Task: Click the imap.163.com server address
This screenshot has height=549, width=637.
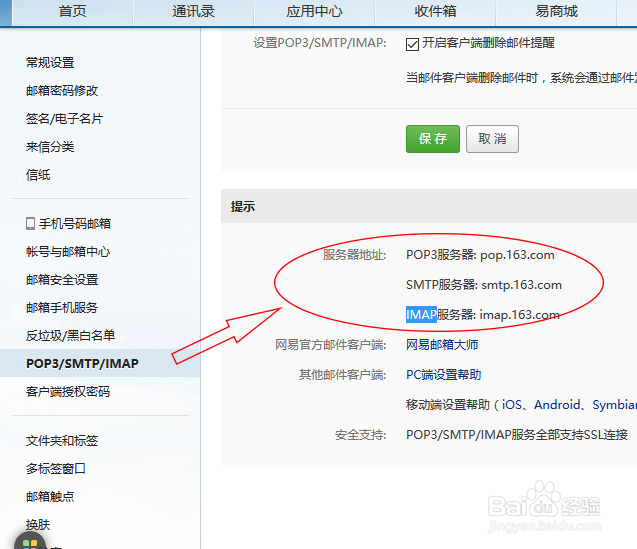Action: (x=520, y=315)
